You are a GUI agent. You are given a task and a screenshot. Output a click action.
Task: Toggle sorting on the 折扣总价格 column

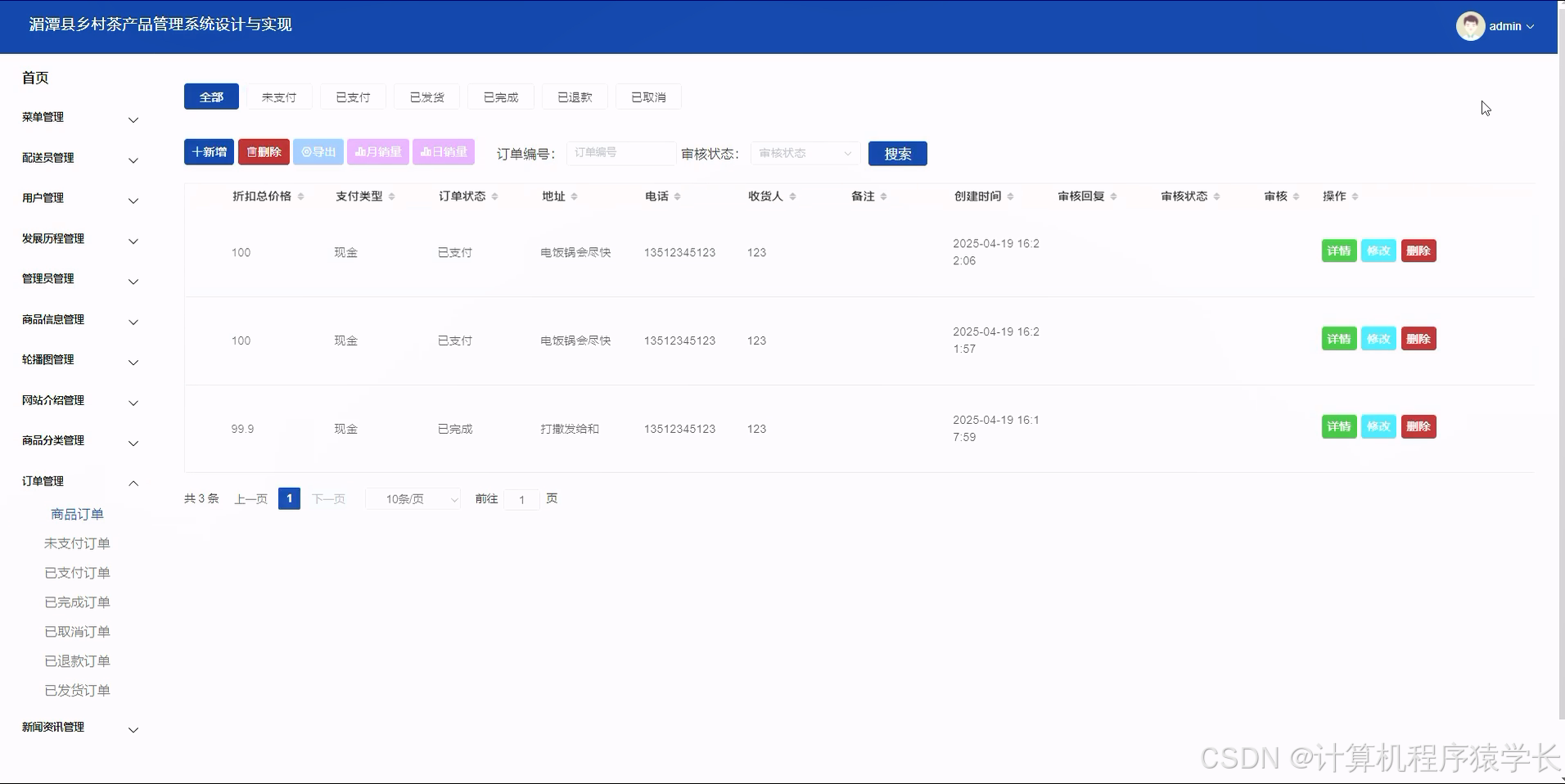pyautogui.click(x=301, y=196)
